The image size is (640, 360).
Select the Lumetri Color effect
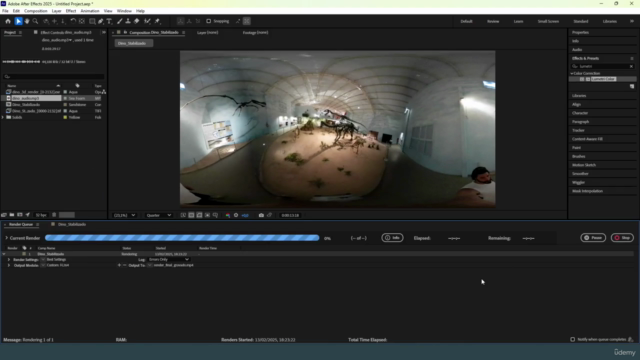[603, 79]
